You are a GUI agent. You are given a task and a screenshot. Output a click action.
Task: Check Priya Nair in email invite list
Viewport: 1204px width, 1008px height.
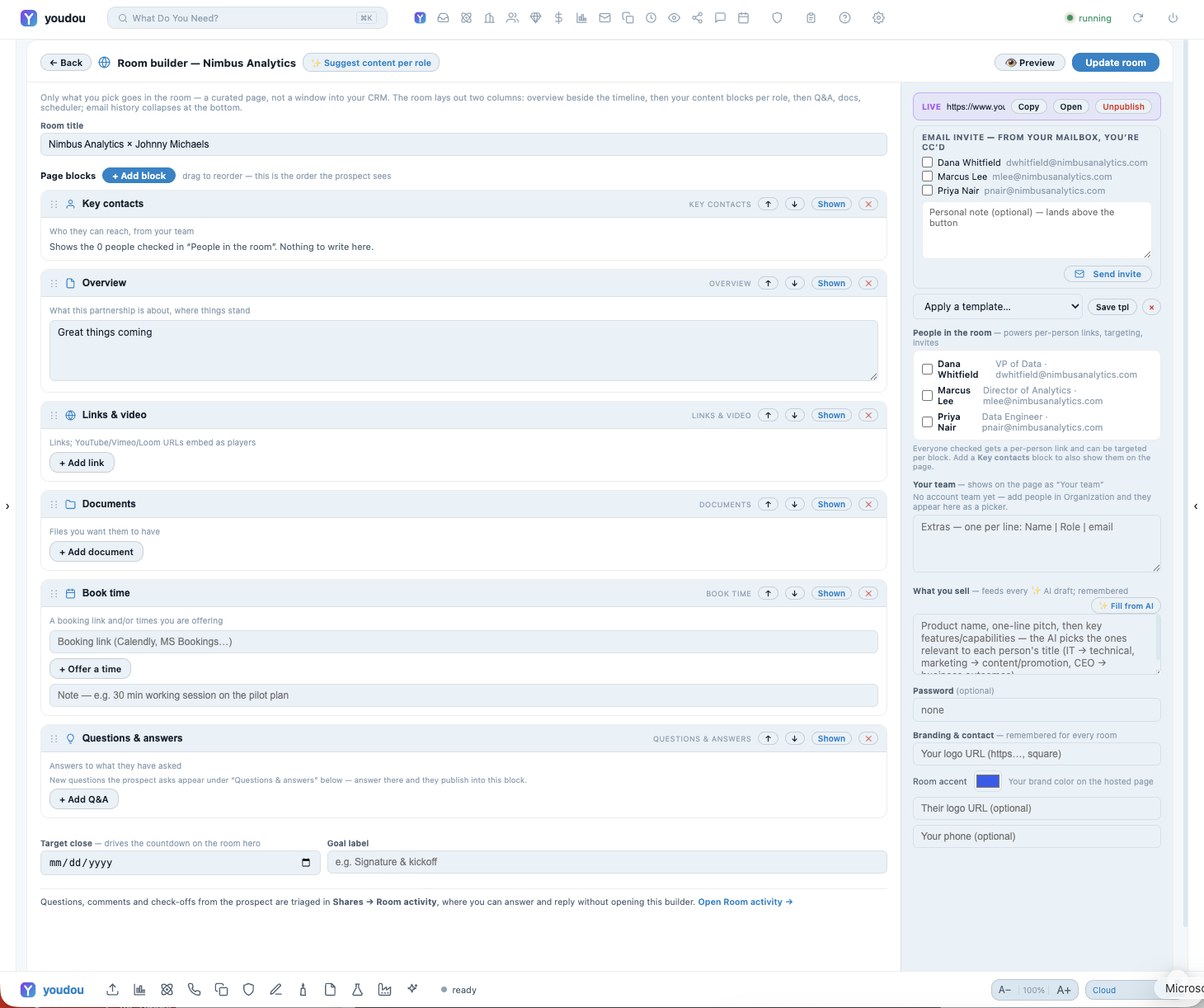coord(927,191)
